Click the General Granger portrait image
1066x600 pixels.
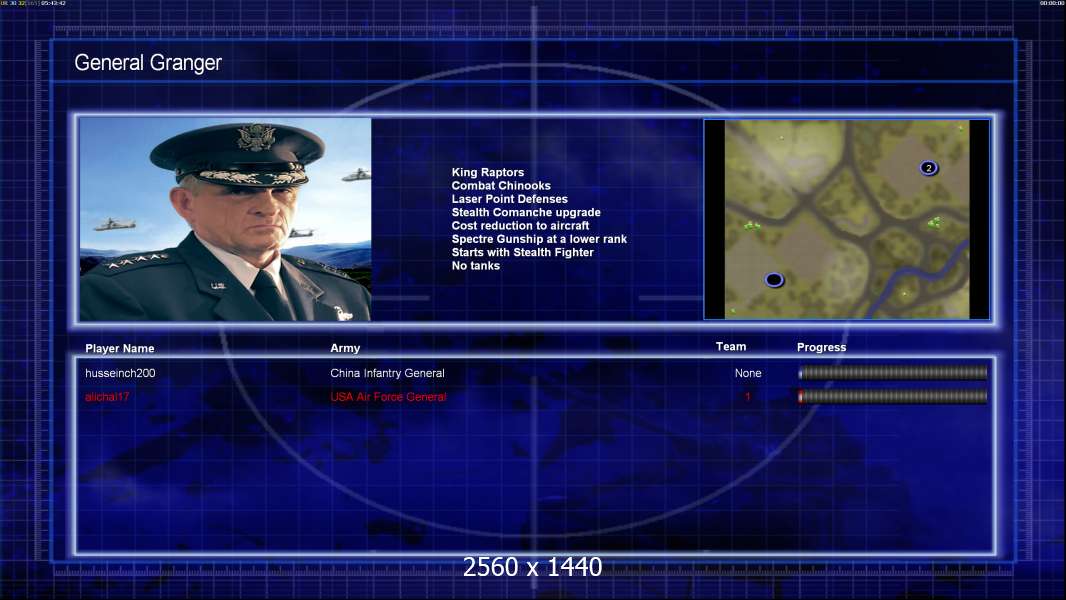(225, 219)
